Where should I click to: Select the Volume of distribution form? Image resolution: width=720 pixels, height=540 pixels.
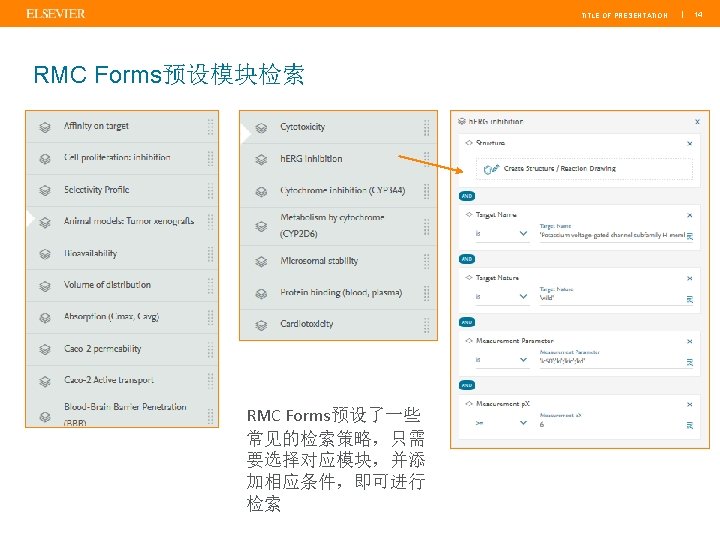tap(122, 286)
